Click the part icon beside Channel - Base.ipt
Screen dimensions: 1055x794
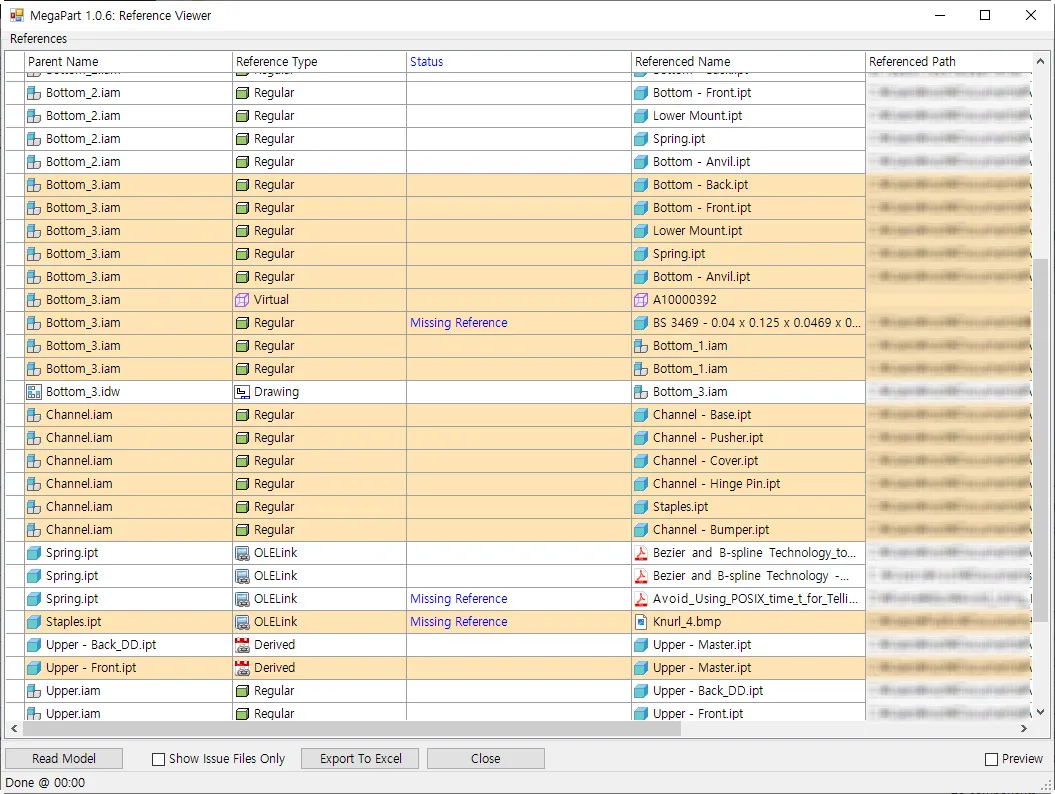(x=641, y=414)
